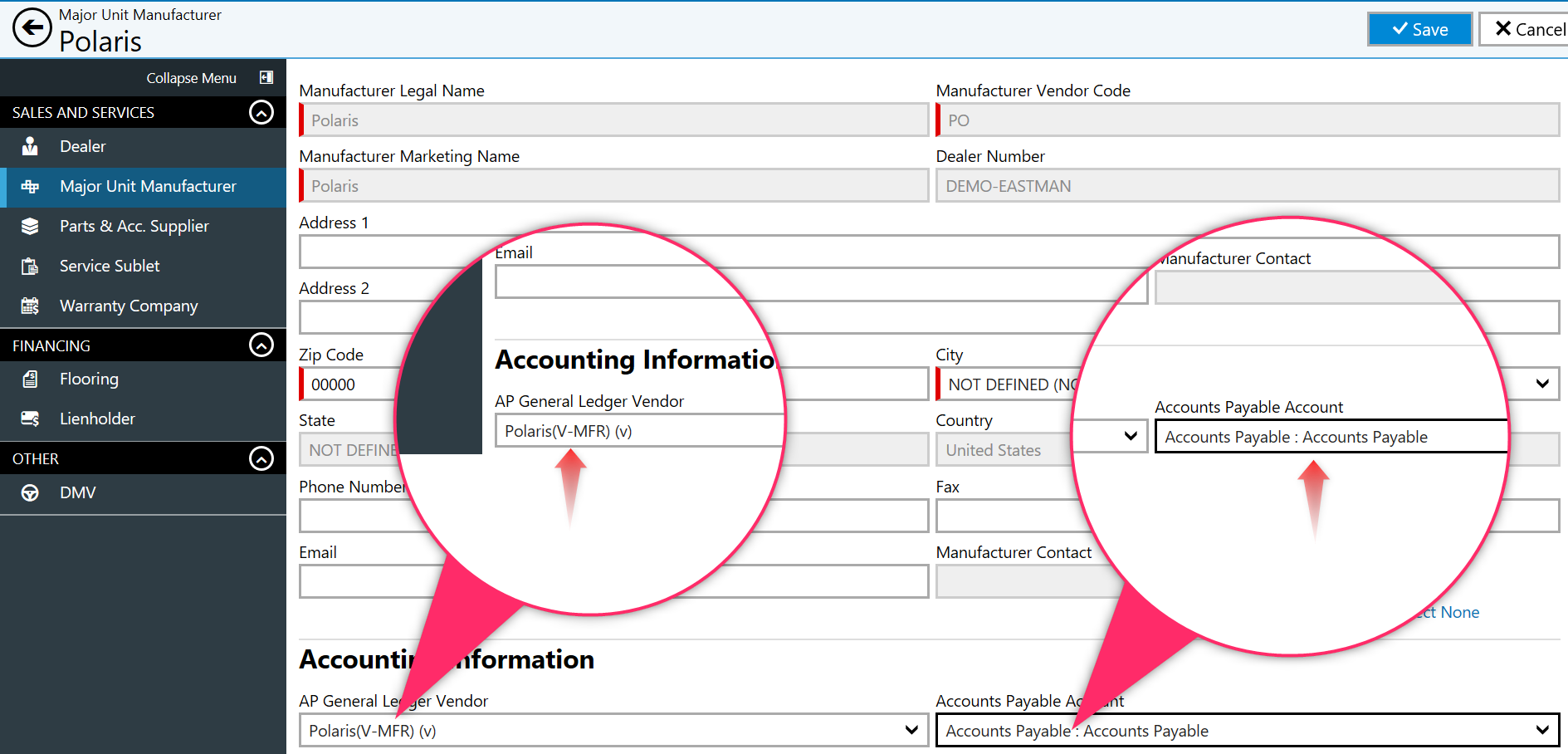Click the Lienholder icon
Viewport: 1568px width, 754px height.
pos(30,419)
